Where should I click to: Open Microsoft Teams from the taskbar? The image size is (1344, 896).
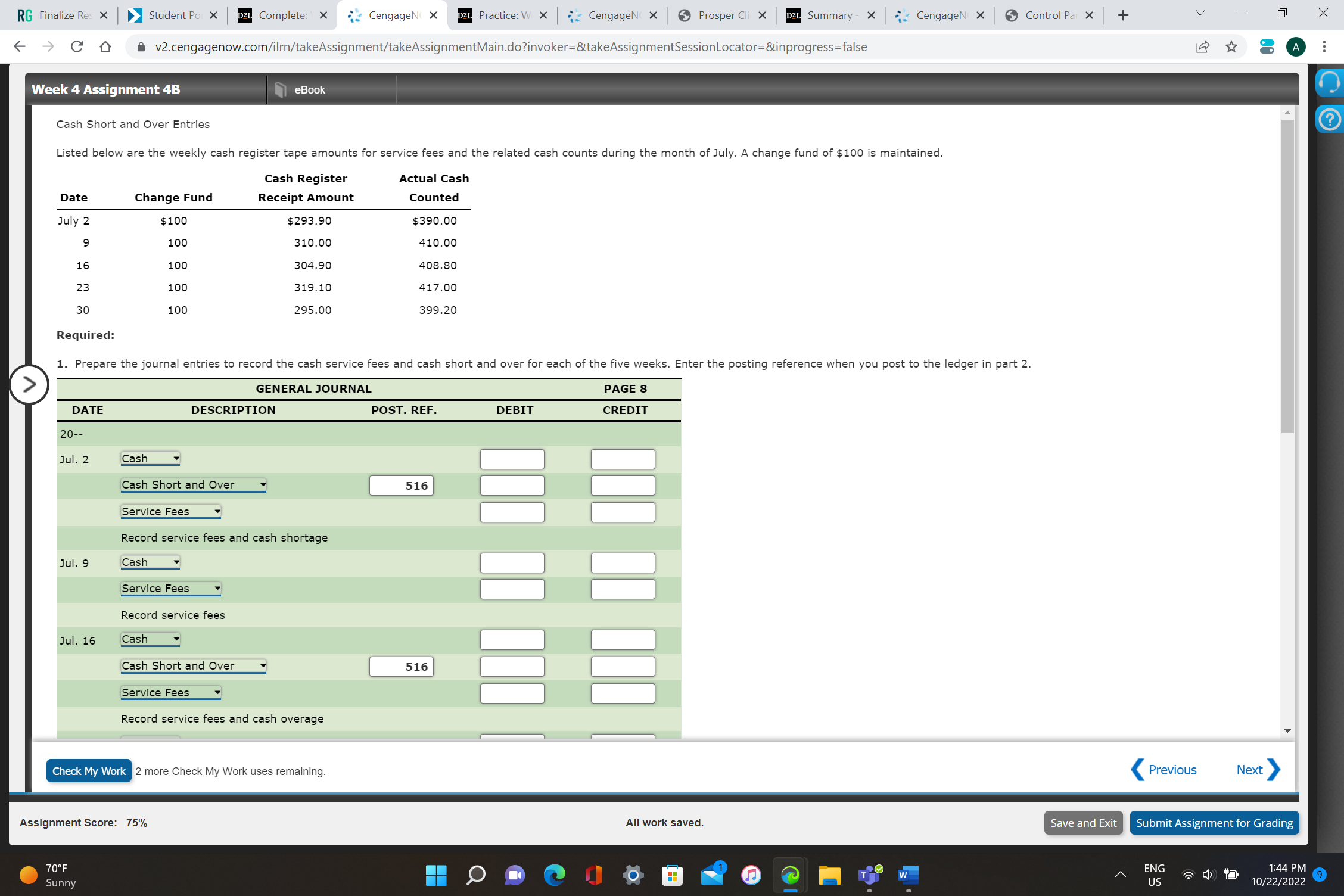pyautogui.click(x=869, y=876)
